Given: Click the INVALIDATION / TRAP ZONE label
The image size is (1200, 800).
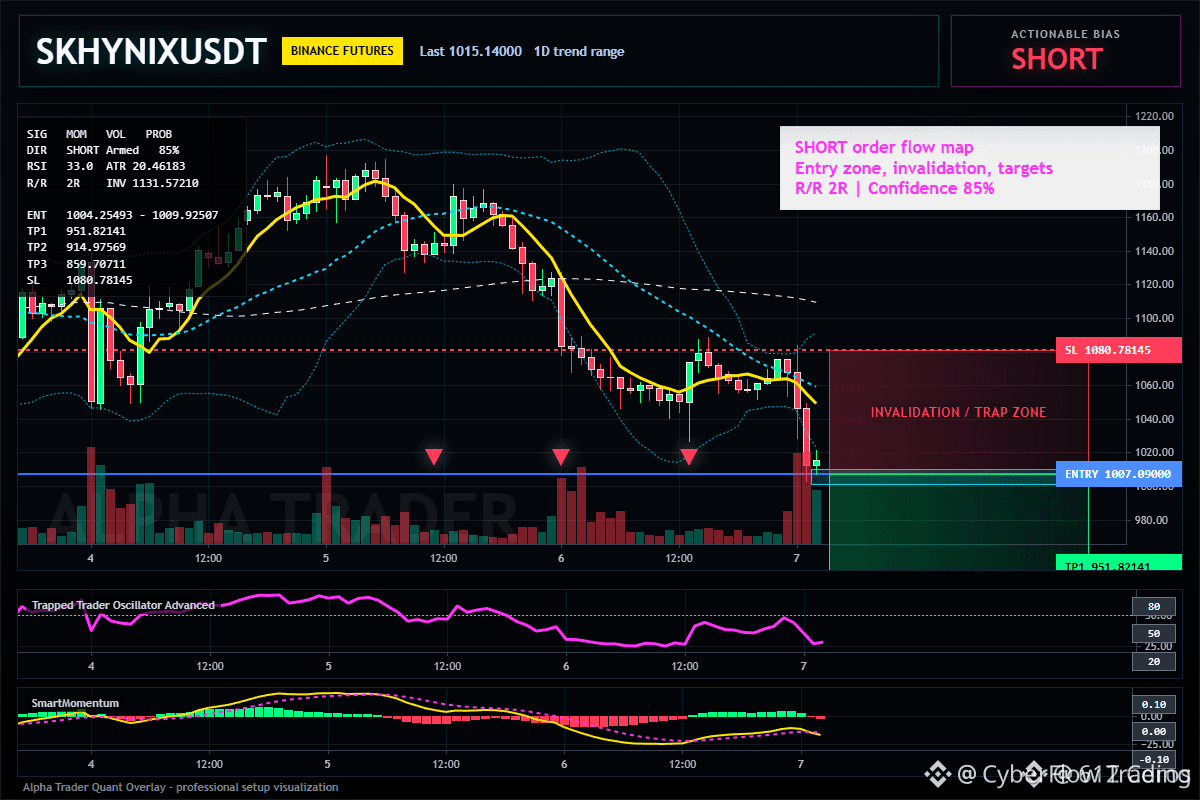Looking at the screenshot, I should [x=958, y=412].
